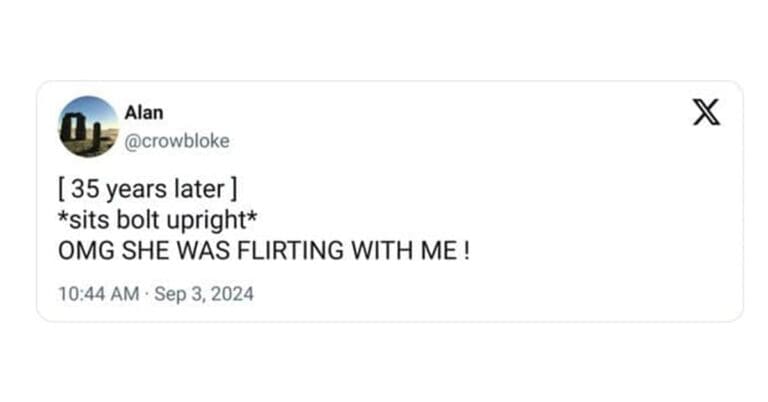Click the word WITH in the tweet
This screenshot has height=402, width=768.
point(378,250)
